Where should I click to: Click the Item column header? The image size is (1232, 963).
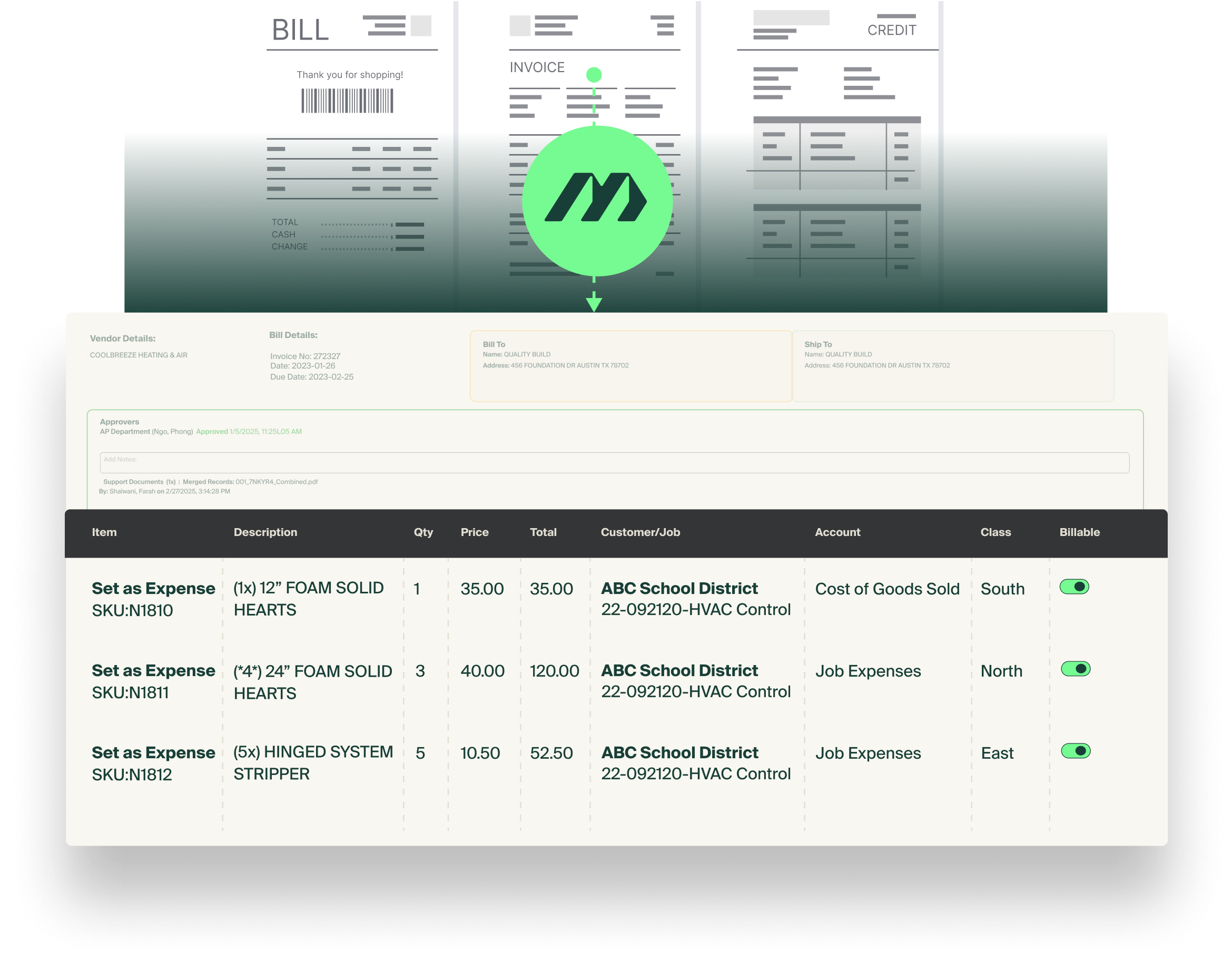point(104,532)
